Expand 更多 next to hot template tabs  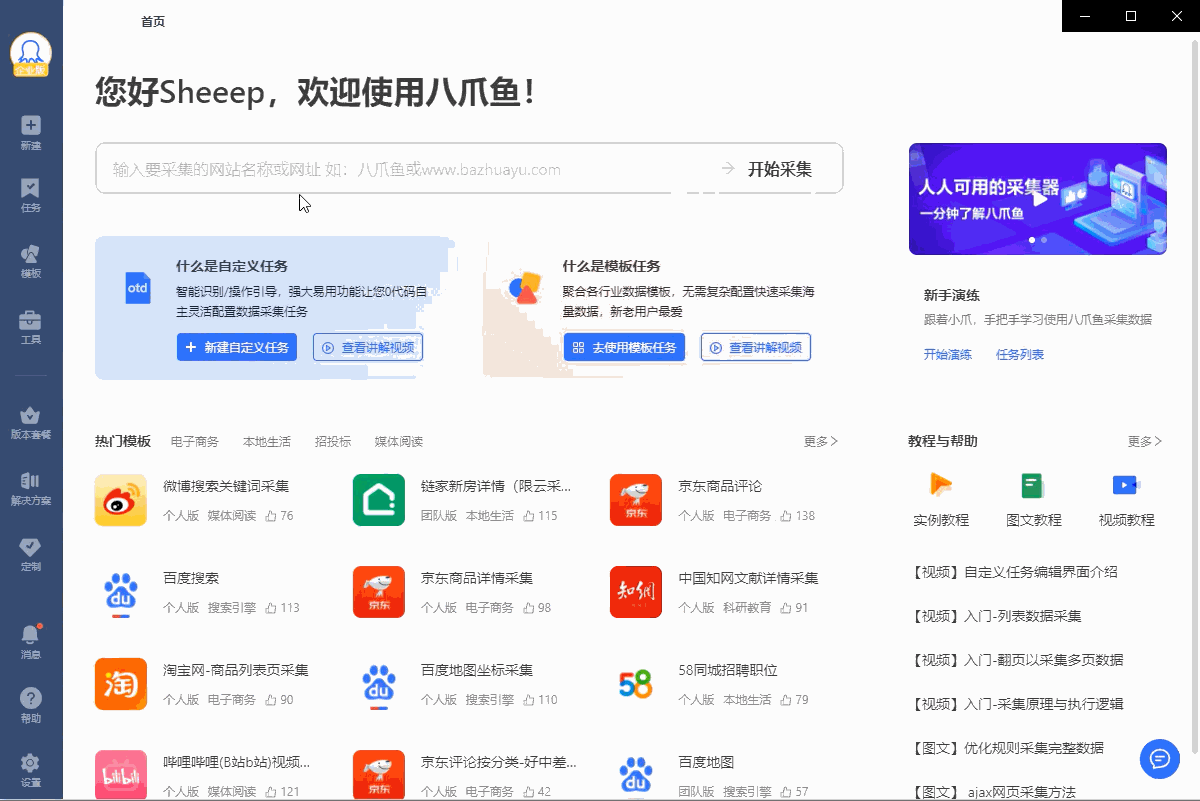(821, 441)
